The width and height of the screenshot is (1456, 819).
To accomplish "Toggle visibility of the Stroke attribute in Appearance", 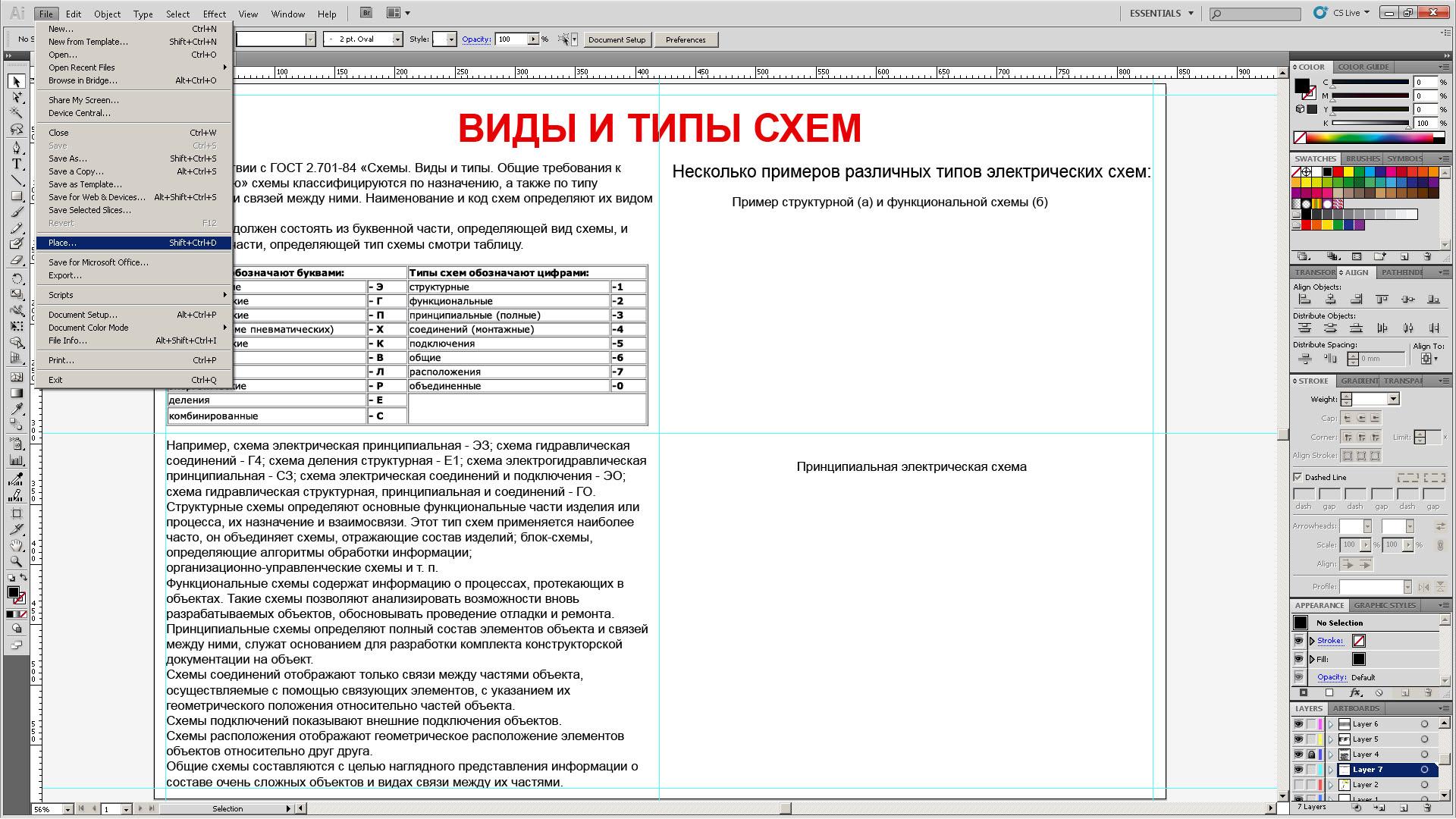I will pyautogui.click(x=1299, y=641).
